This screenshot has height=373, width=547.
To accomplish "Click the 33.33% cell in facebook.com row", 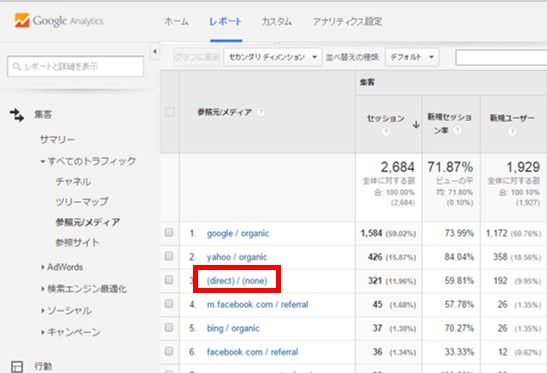I will [x=459, y=352].
